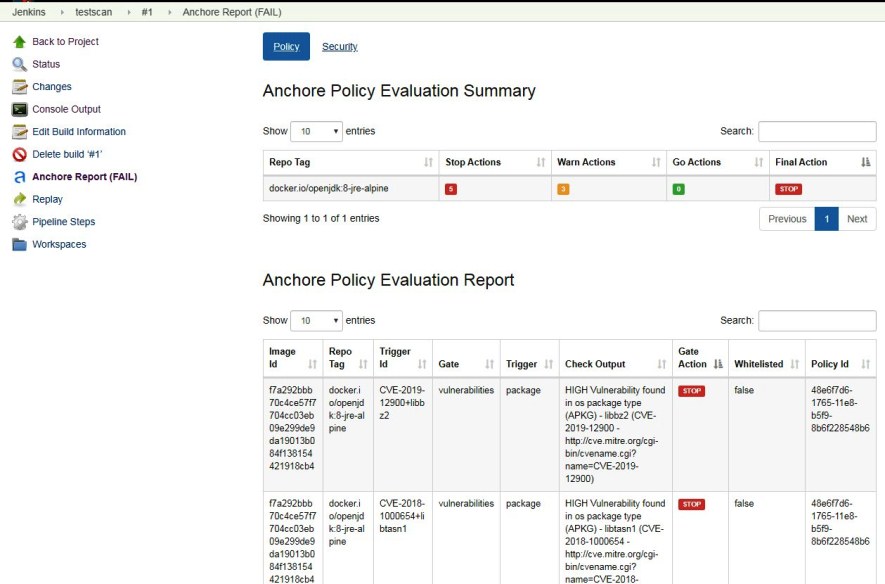Click the Status magnifier icon

point(19,64)
